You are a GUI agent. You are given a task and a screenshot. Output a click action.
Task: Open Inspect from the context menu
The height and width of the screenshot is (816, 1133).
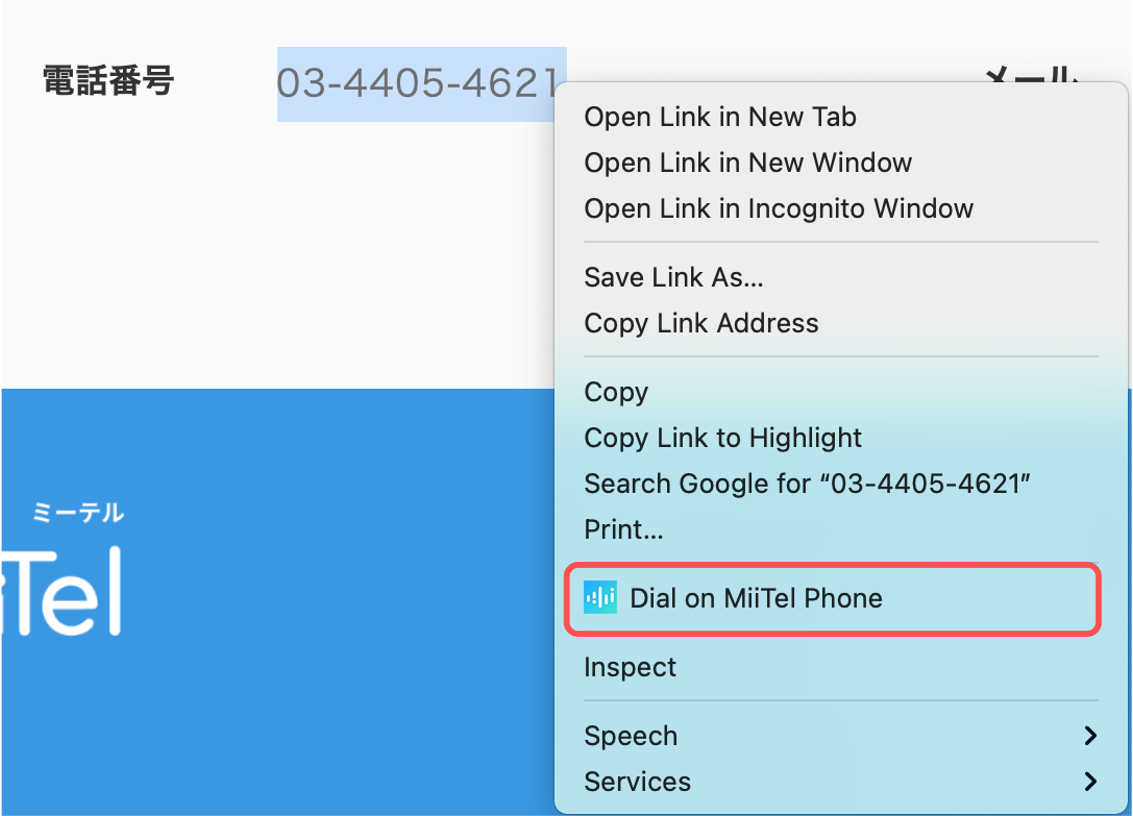[x=629, y=667]
